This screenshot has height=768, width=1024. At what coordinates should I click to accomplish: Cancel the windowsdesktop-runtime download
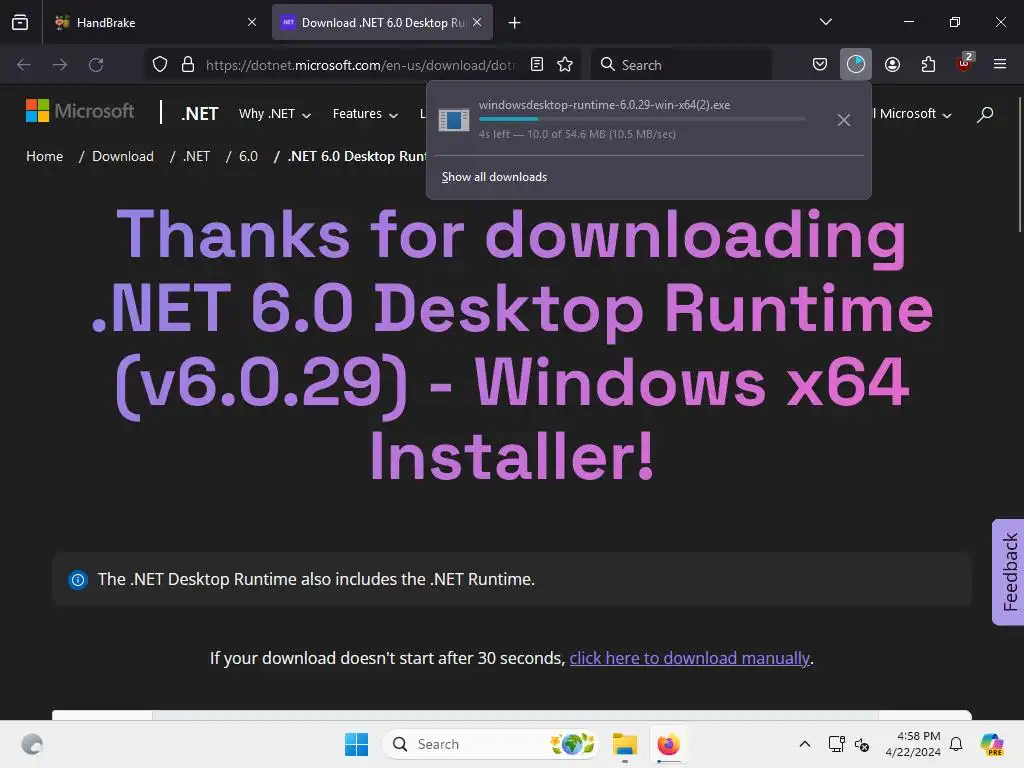[x=844, y=120]
